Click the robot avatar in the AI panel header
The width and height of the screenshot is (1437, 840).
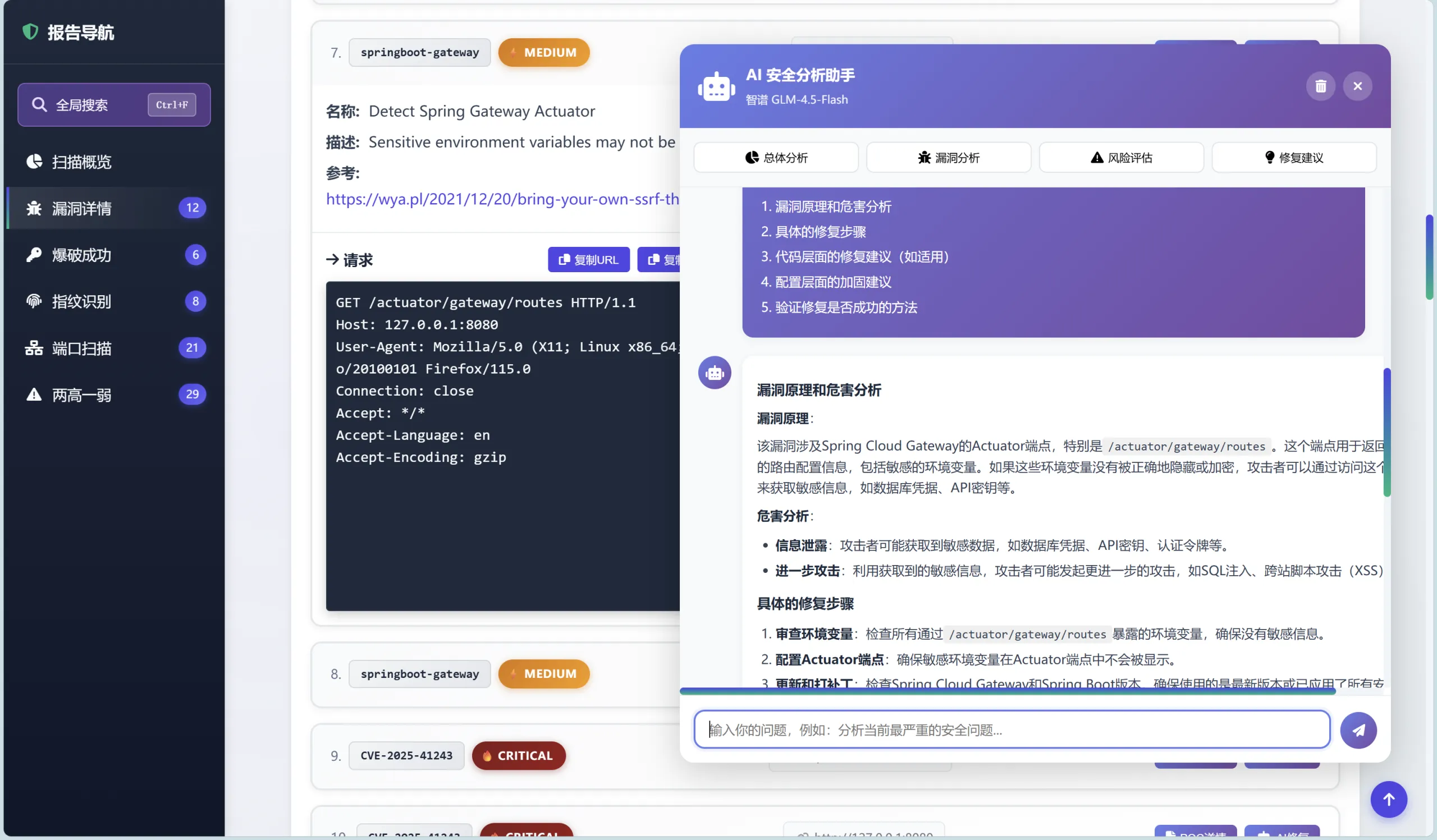[715, 86]
